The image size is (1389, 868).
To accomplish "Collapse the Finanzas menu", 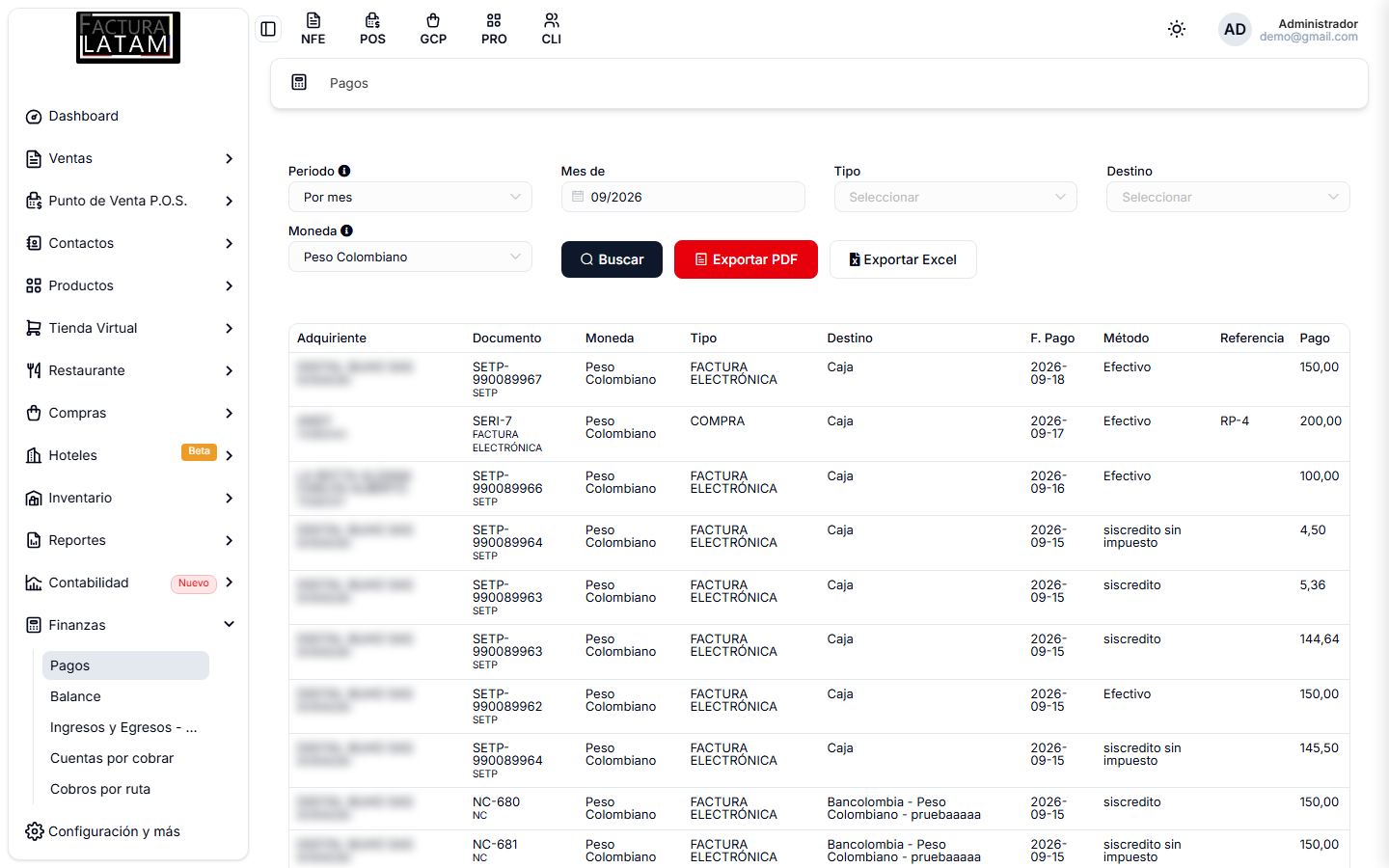I will pyautogui.click(x=128, y=625).
